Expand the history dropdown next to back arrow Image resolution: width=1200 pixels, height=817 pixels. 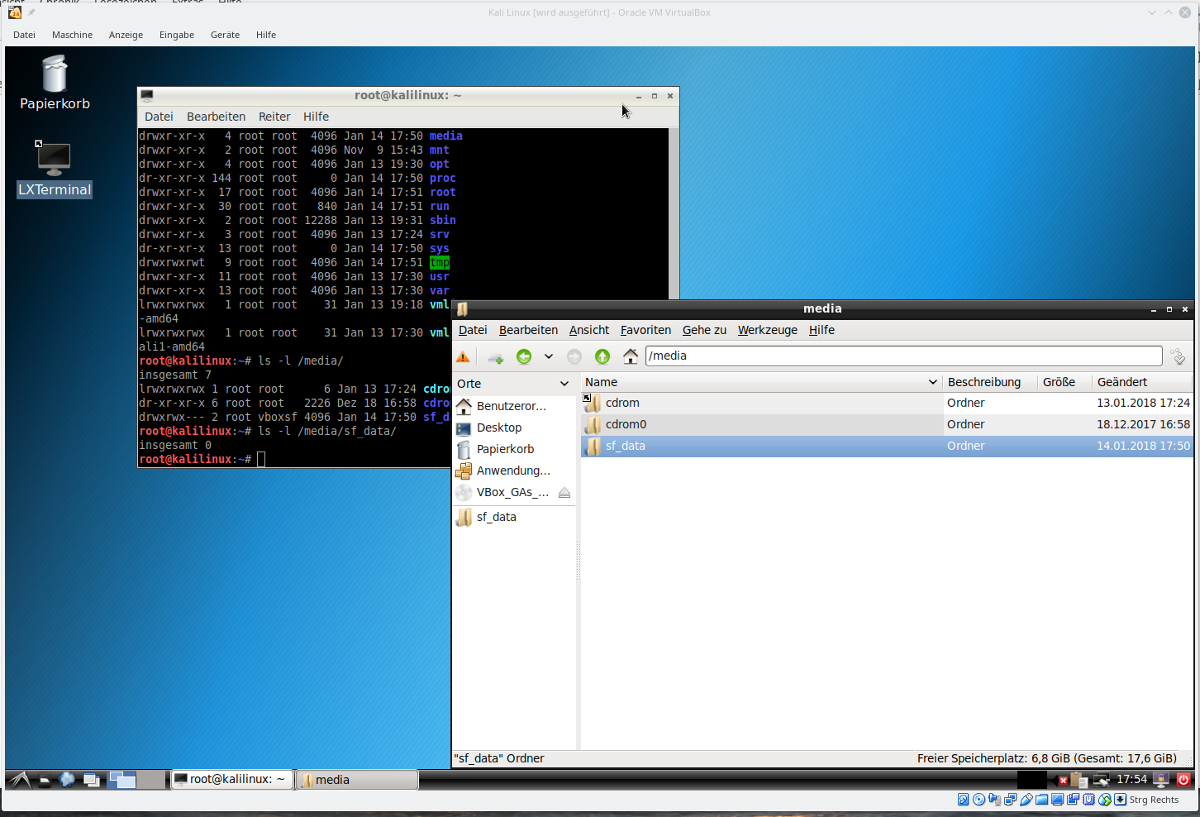(x=548, y=356)
